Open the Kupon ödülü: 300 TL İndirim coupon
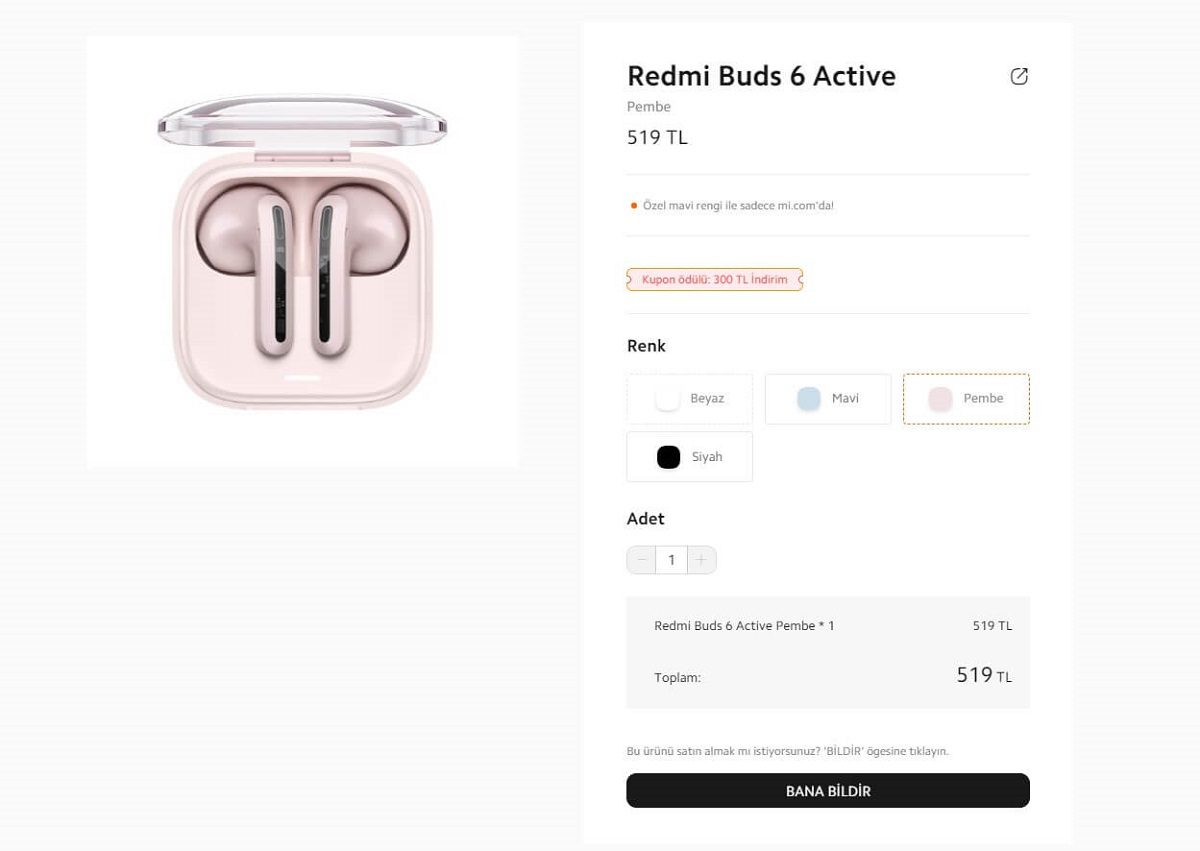This screenshot has width=1200, height=851. 714,279
